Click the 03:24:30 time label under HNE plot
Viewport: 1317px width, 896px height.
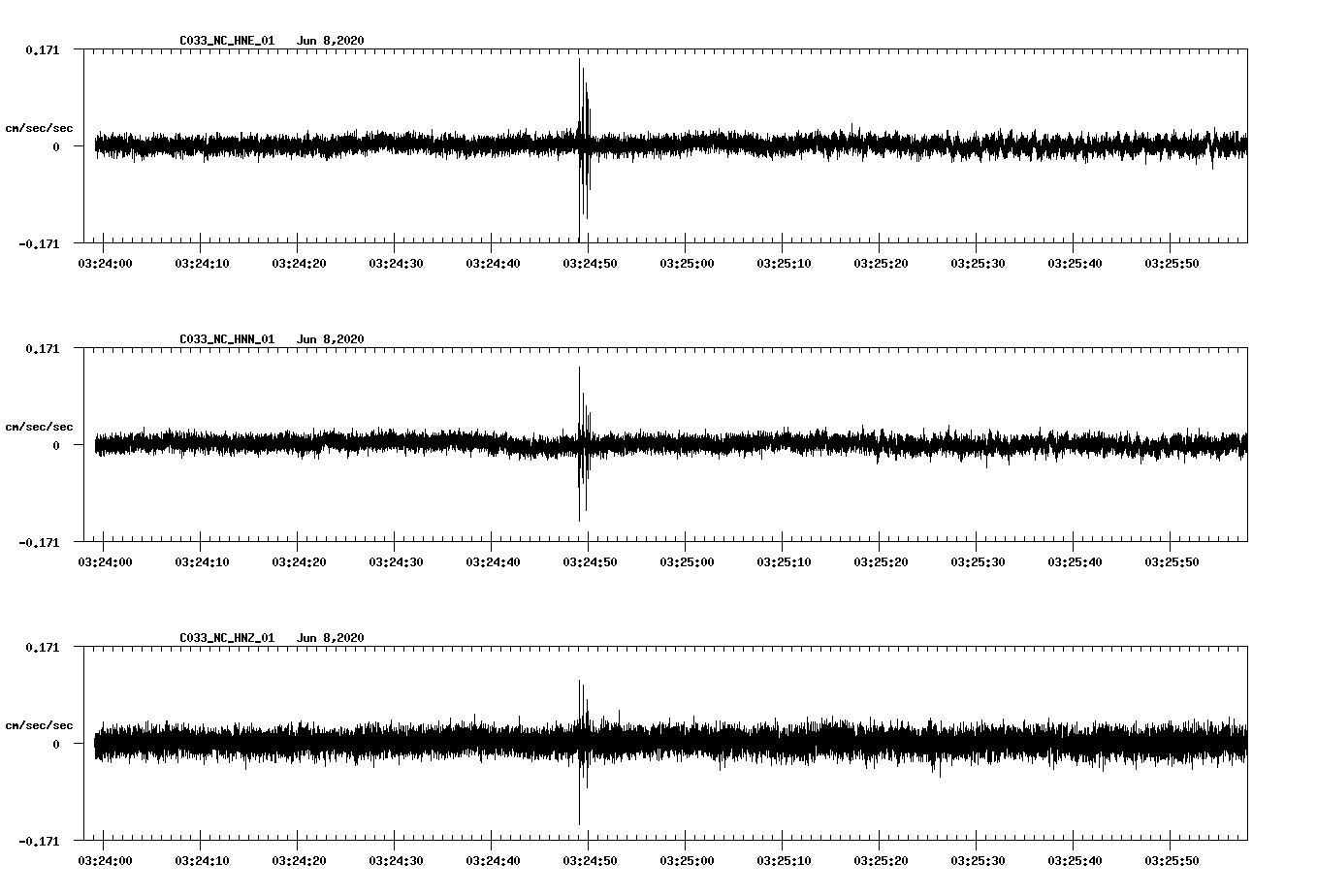coord(396,264)
